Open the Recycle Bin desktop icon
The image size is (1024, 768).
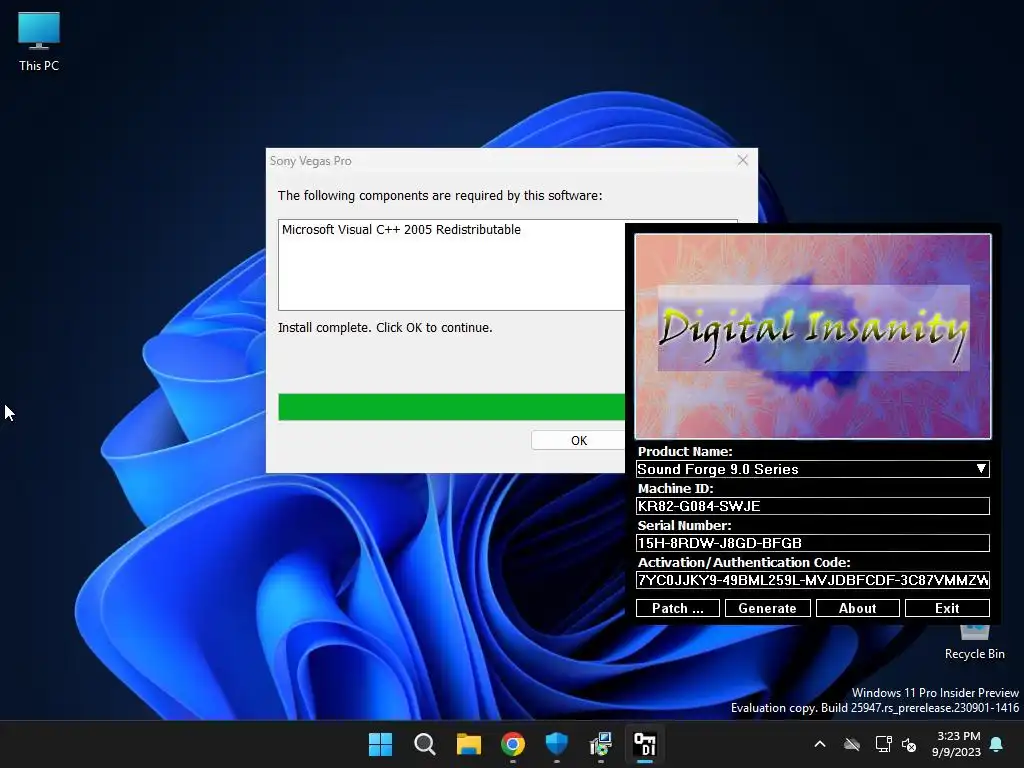point(974,641)
